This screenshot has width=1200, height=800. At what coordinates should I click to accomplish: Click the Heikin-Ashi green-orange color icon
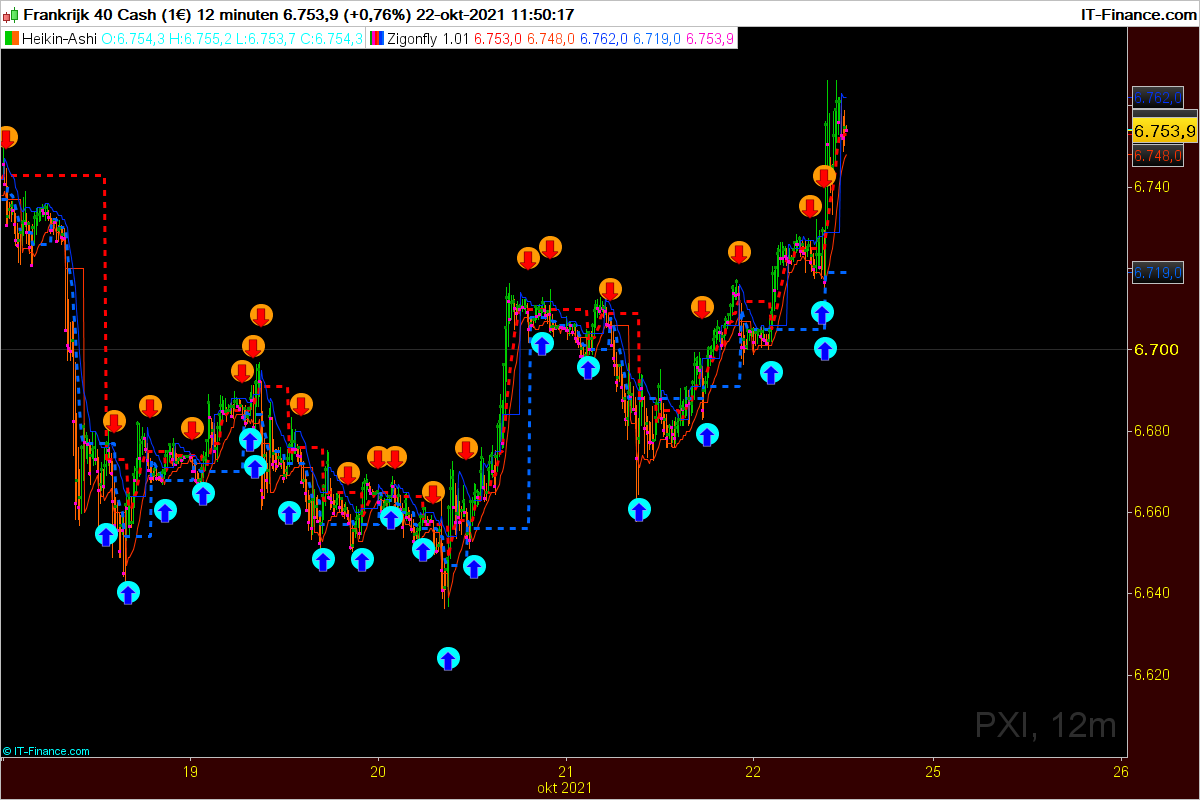click(11, 39)
